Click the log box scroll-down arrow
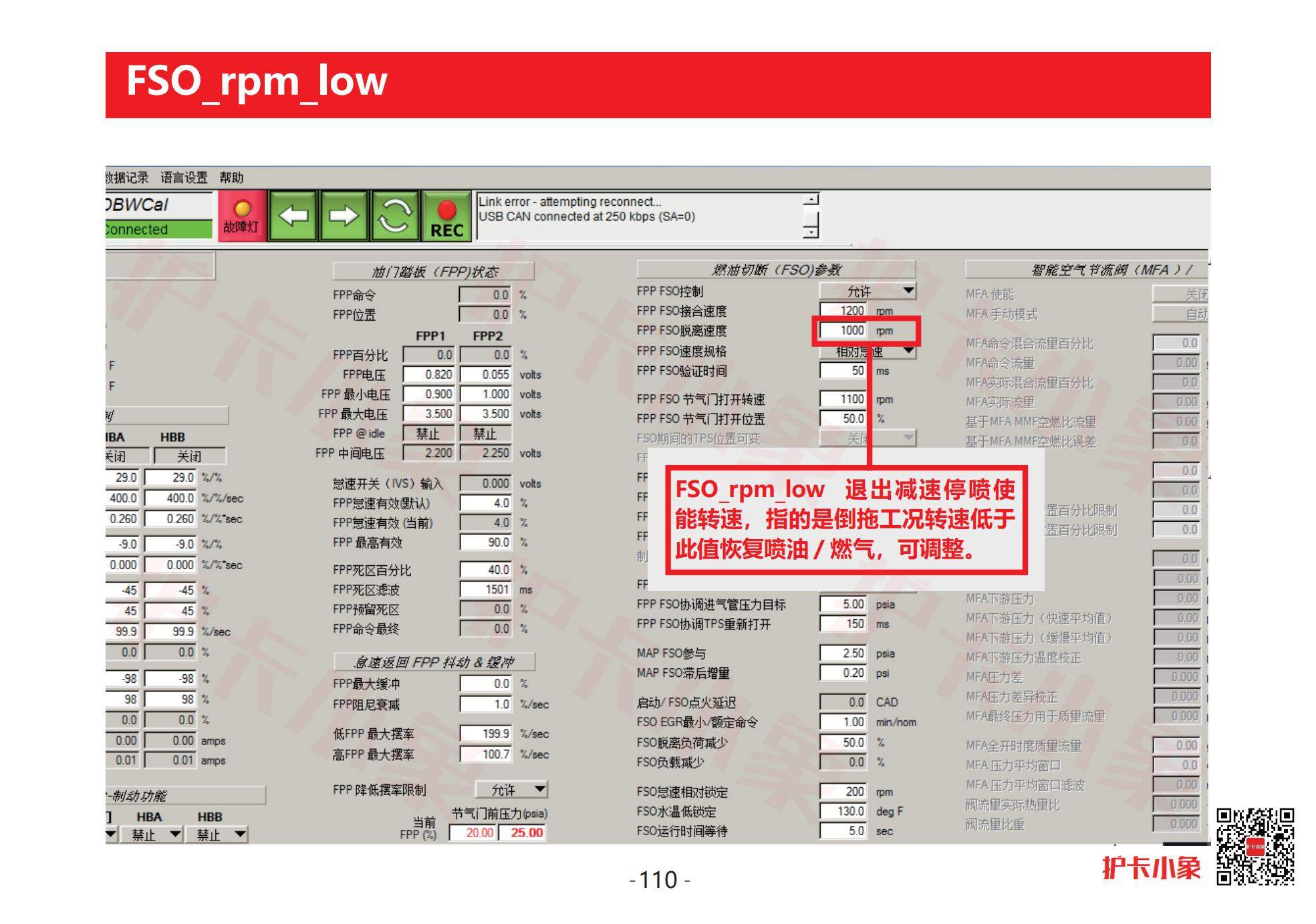This screenshot has width=1316, height=924. point(810,232)
